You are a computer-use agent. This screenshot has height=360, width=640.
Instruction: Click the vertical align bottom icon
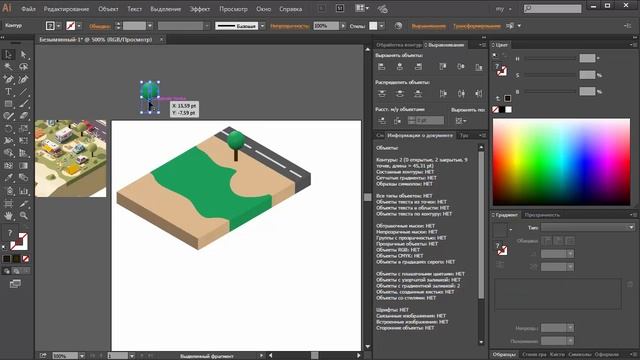coord(479,67)
